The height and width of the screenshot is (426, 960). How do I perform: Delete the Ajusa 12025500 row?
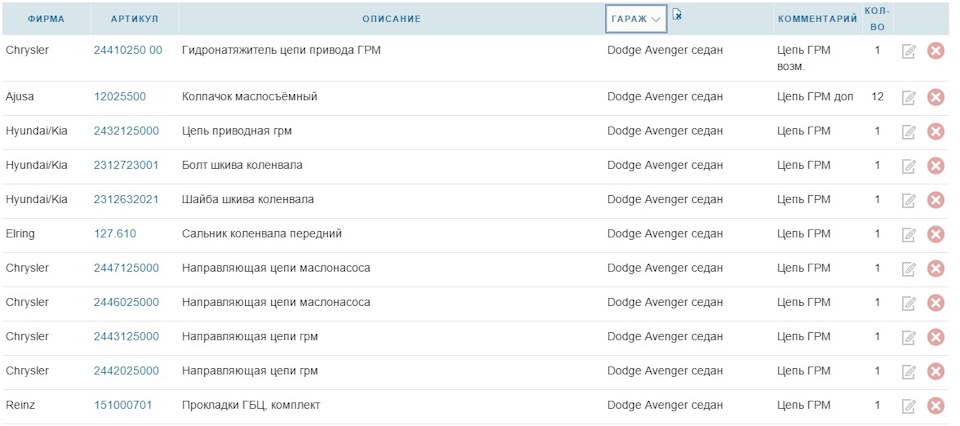(936, 97)
